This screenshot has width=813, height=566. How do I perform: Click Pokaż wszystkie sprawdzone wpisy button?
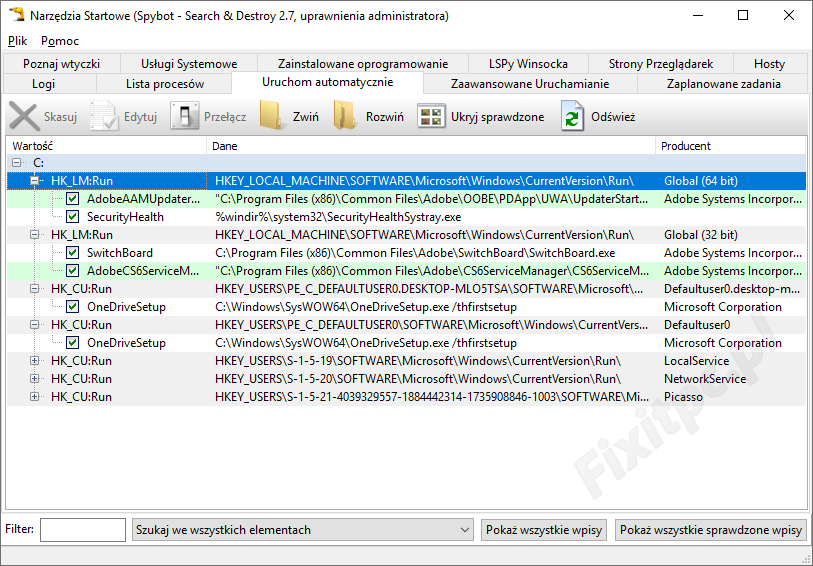[x=711, y=530]
